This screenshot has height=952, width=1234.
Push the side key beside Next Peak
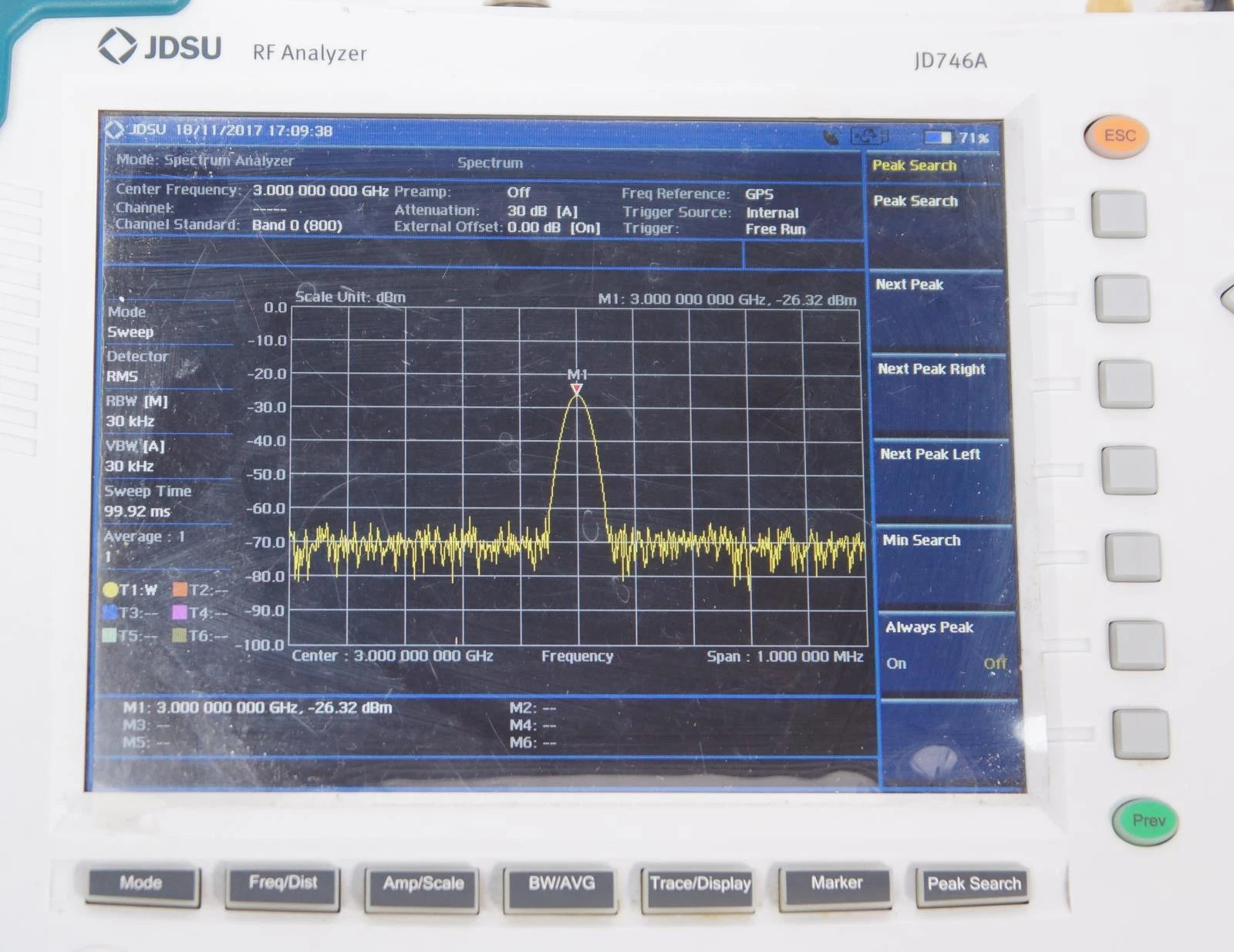click(x=1122, y=300)
